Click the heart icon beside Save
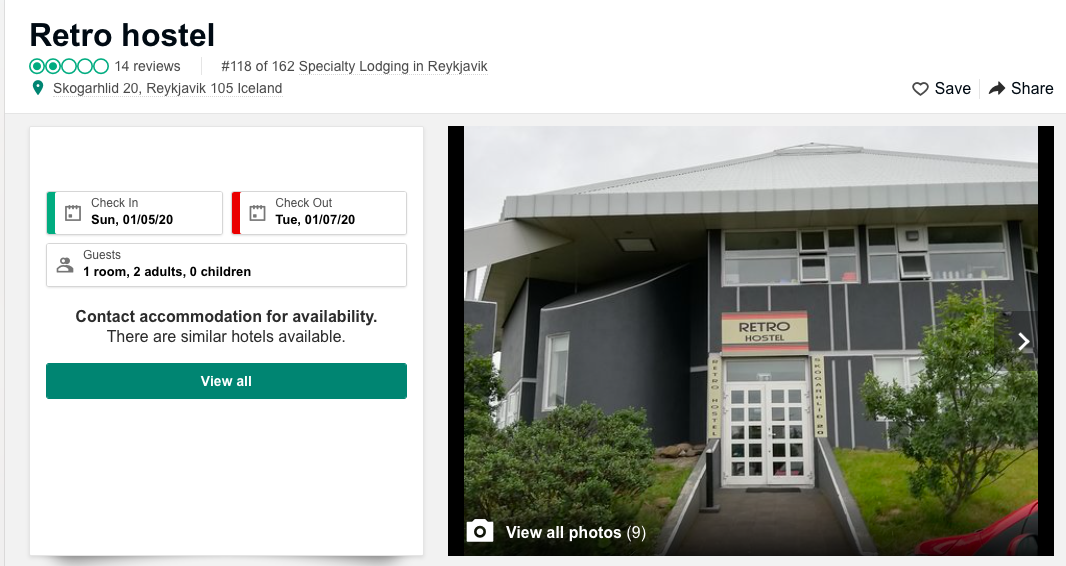 [x=920, y=89]
